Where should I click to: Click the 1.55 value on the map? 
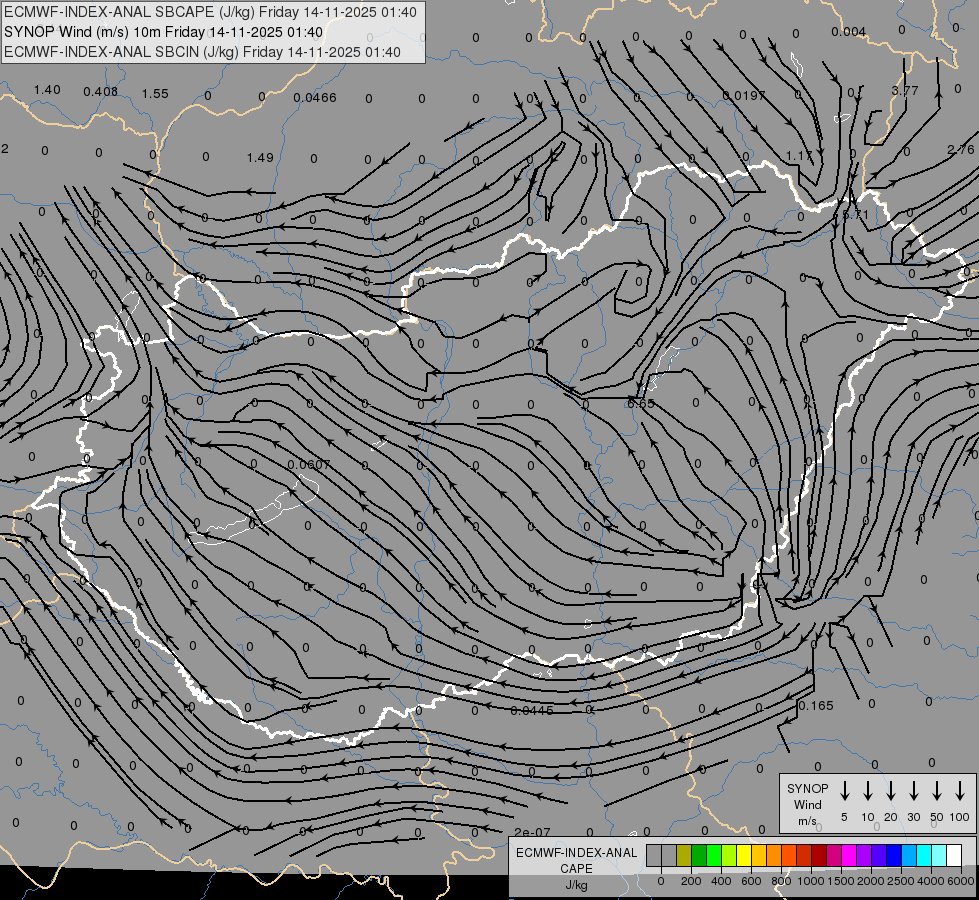click(x=155, y=94)
